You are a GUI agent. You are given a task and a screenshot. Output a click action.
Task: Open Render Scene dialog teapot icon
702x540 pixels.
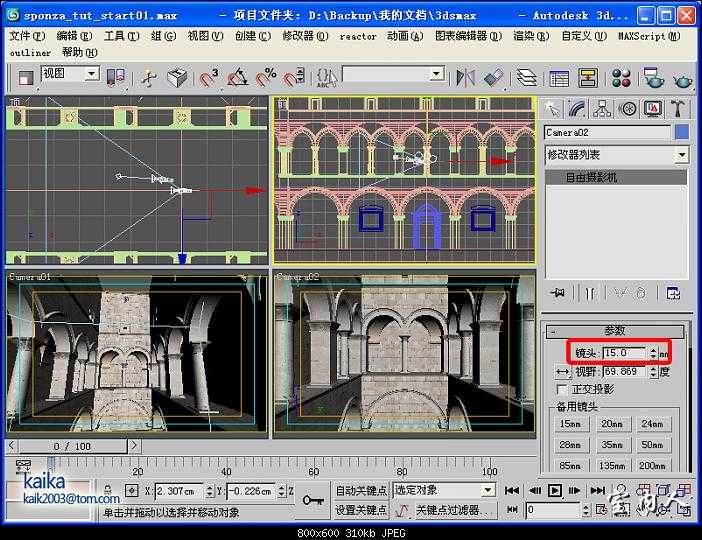[x=653, y=78]
